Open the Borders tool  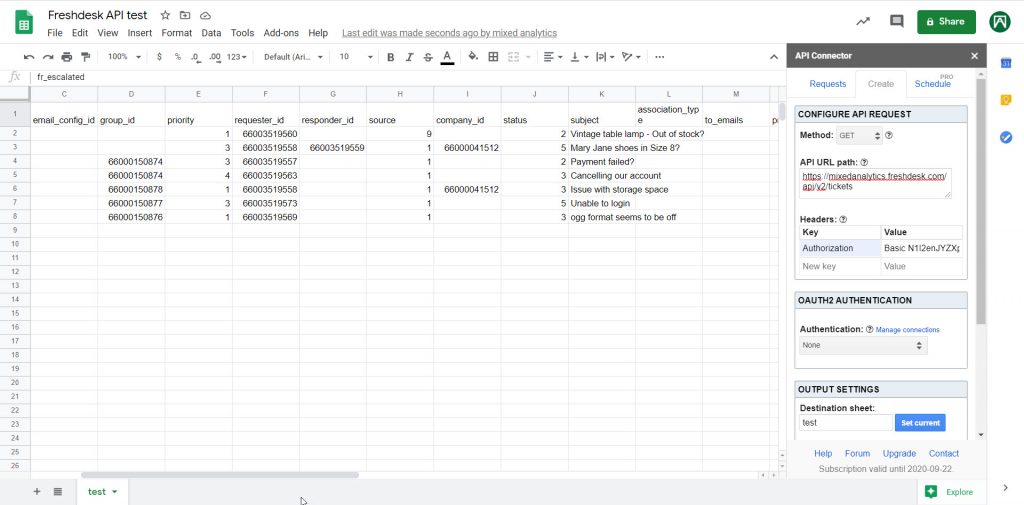click(x=493, y=57)
